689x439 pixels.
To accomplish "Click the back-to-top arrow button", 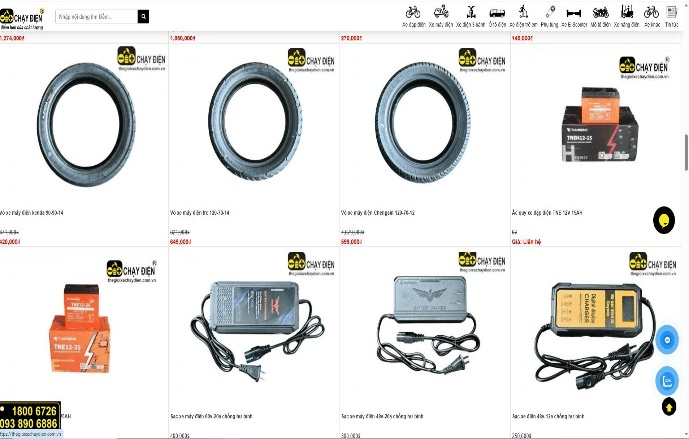I will pos(669,407).
